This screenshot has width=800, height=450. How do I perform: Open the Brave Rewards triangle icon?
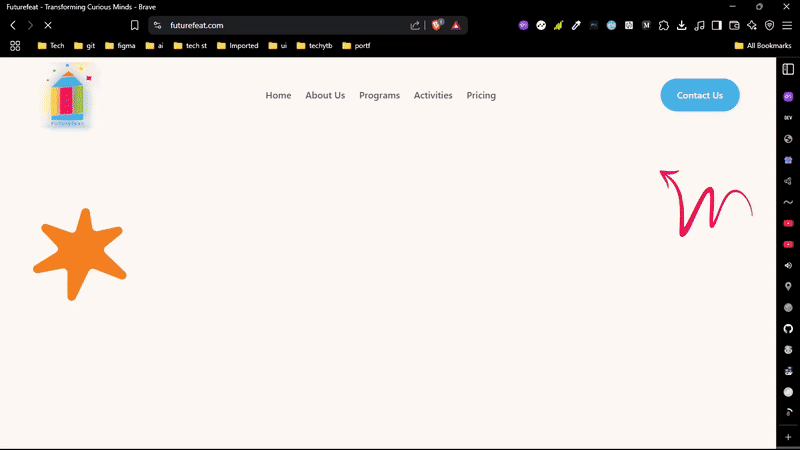tap(455, 25)
